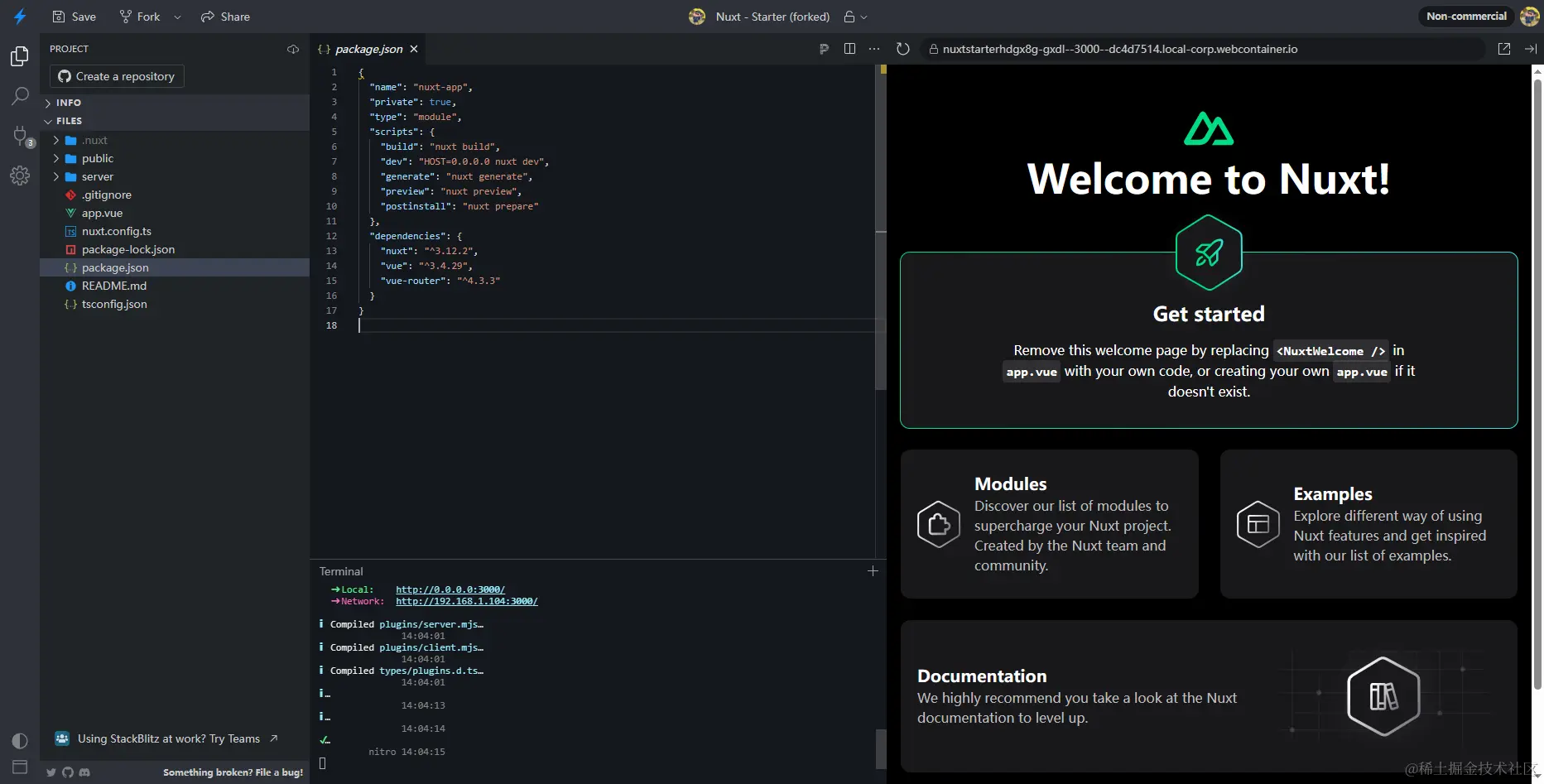The image size is (1544, 784).
Task: Split the editor view
Action: (x=849, y=49)
